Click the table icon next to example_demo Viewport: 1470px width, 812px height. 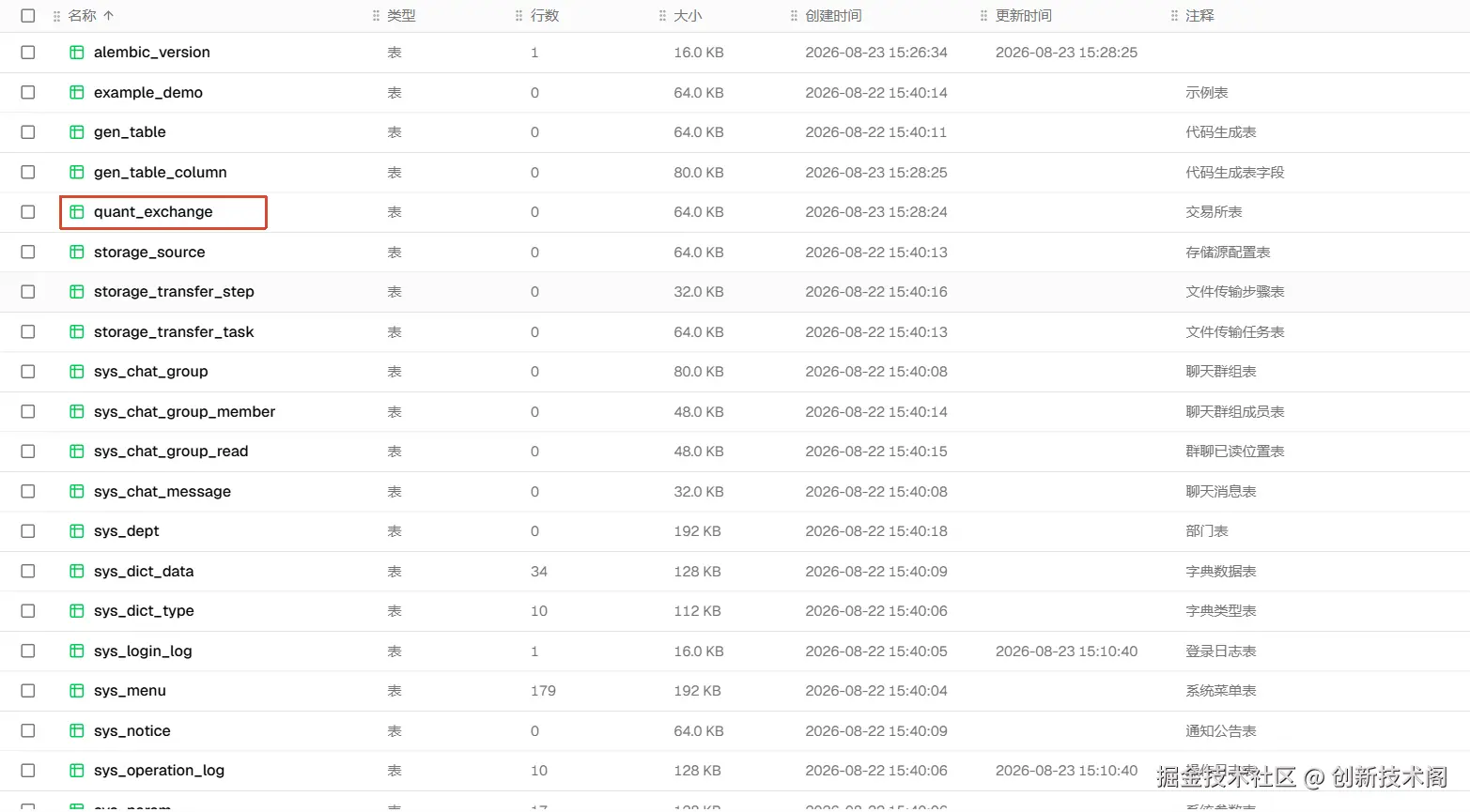[x=77, y=93]
